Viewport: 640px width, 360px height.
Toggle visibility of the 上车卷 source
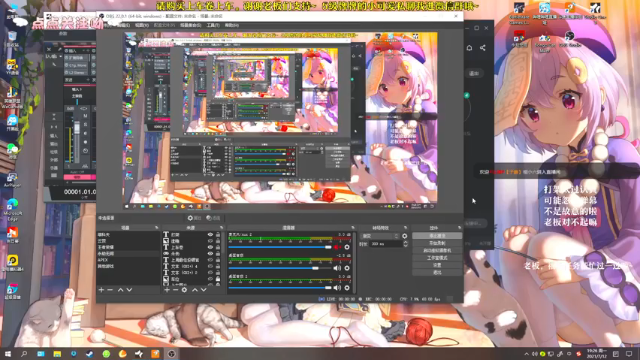210,247
